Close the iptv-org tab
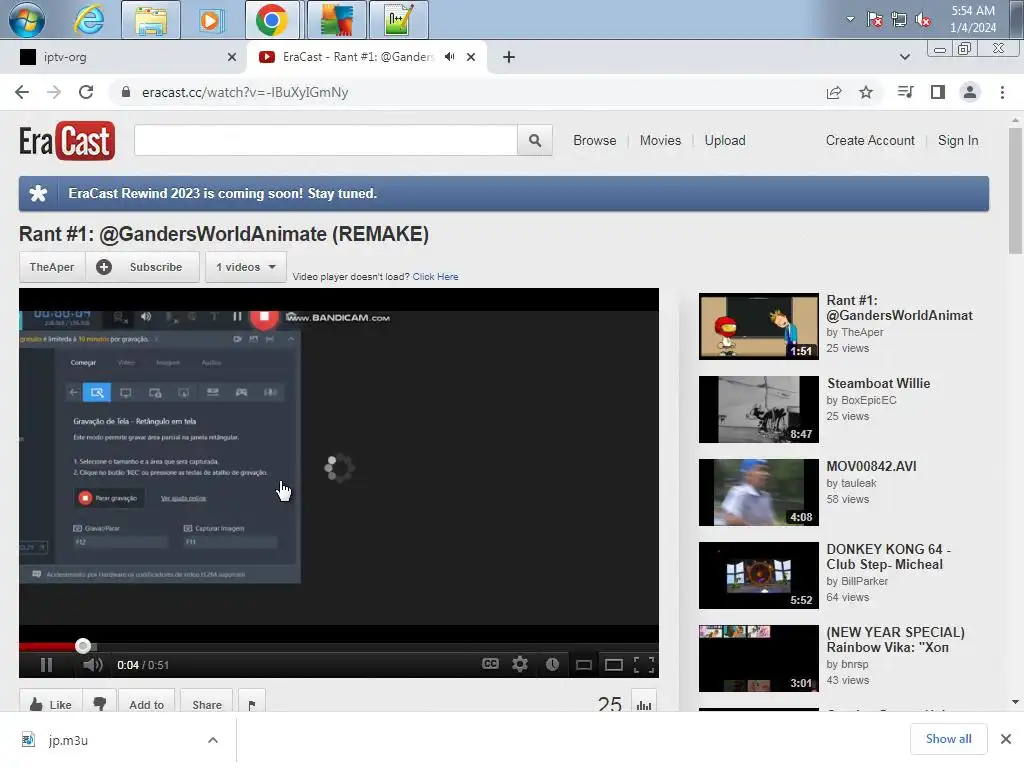 coord(232,57)
